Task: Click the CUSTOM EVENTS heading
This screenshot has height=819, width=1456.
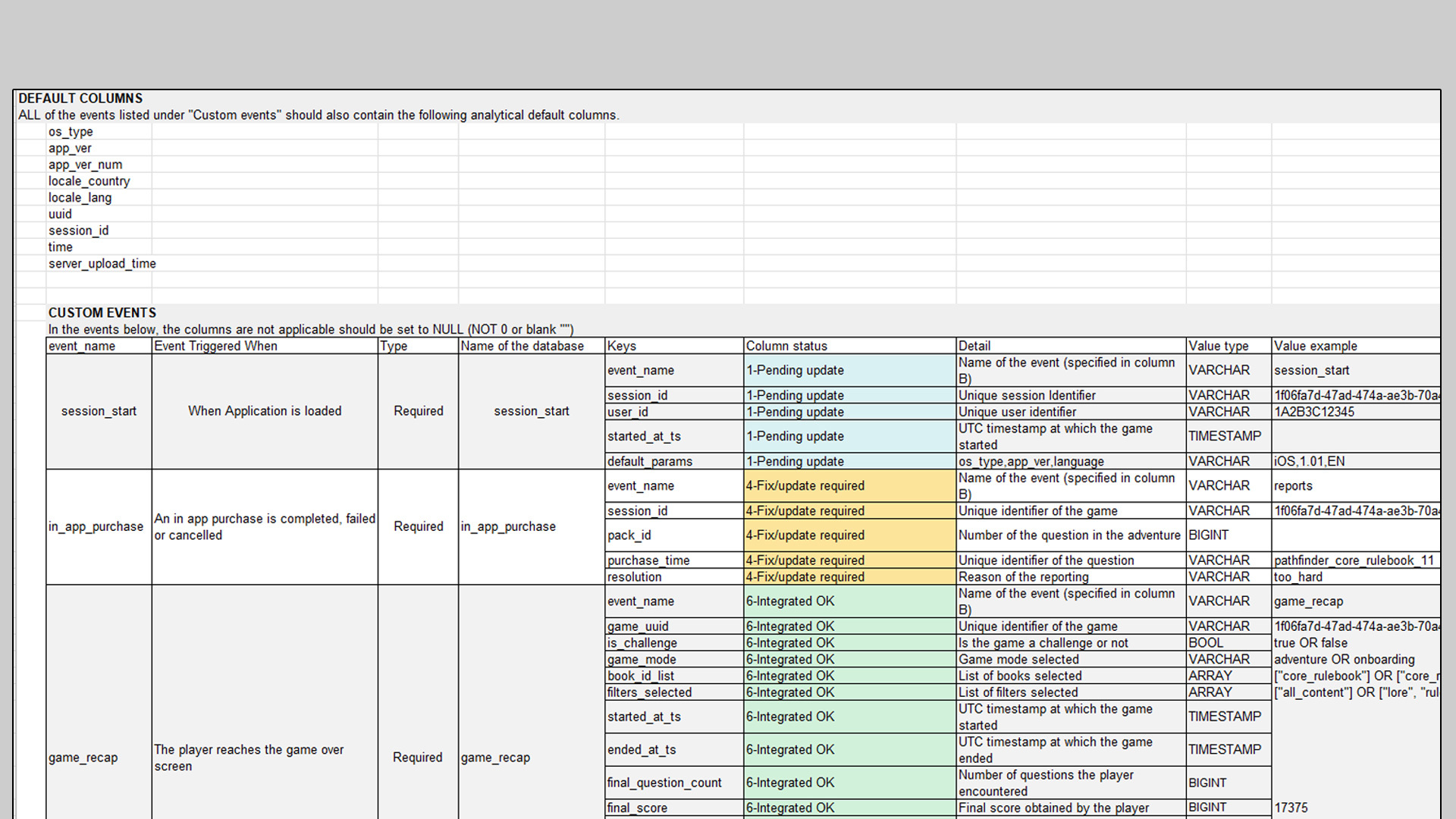Action: 102,313
